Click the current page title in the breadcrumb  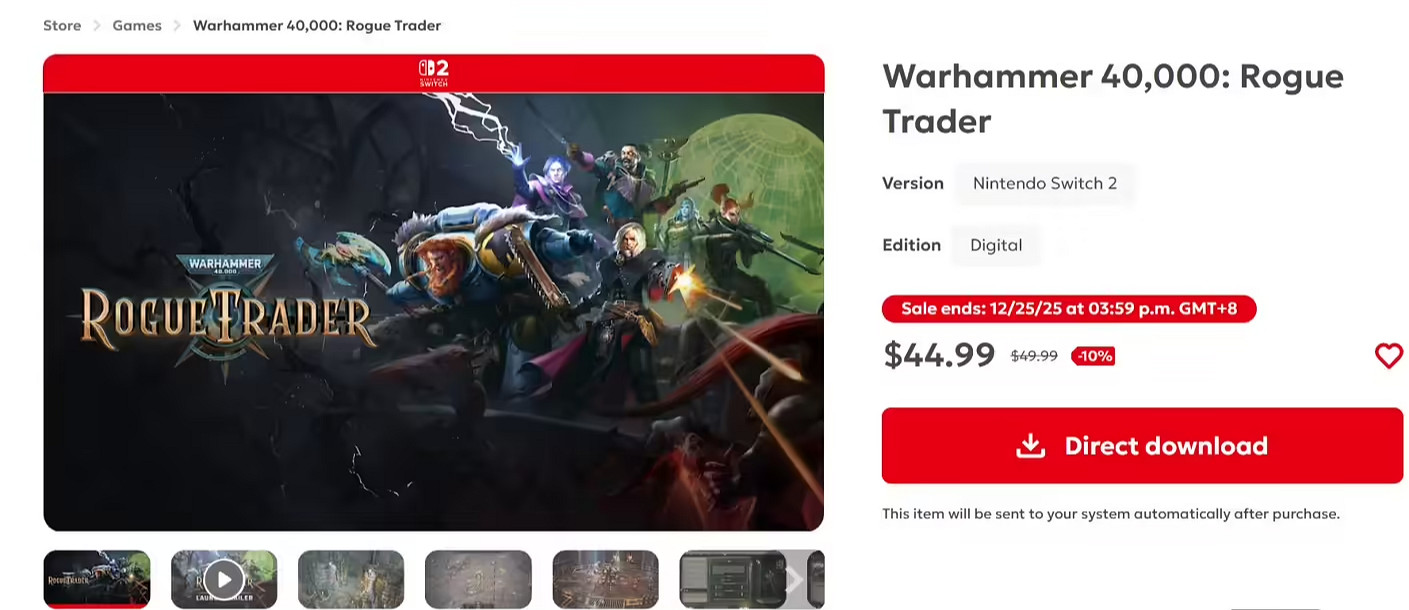coord(317,25)
